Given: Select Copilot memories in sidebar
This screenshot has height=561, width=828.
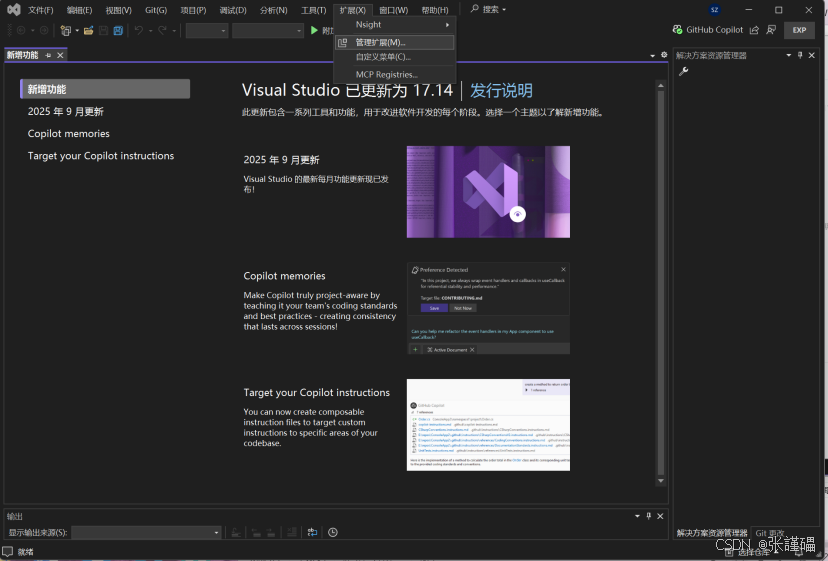Looking at the screenshot, I should click(69, 134).
